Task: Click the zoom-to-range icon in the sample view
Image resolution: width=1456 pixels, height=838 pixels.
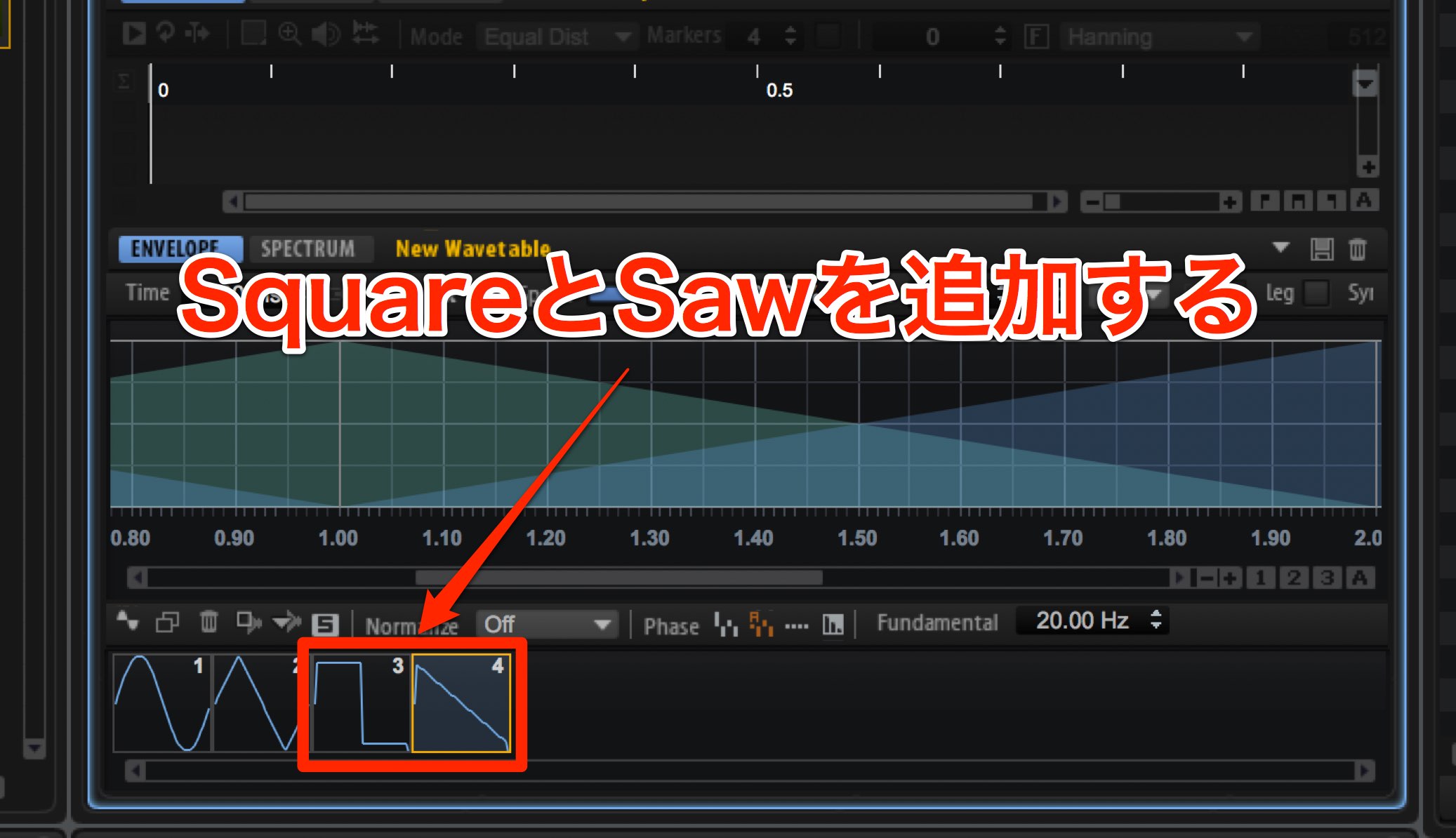Action: (1298, 201)
